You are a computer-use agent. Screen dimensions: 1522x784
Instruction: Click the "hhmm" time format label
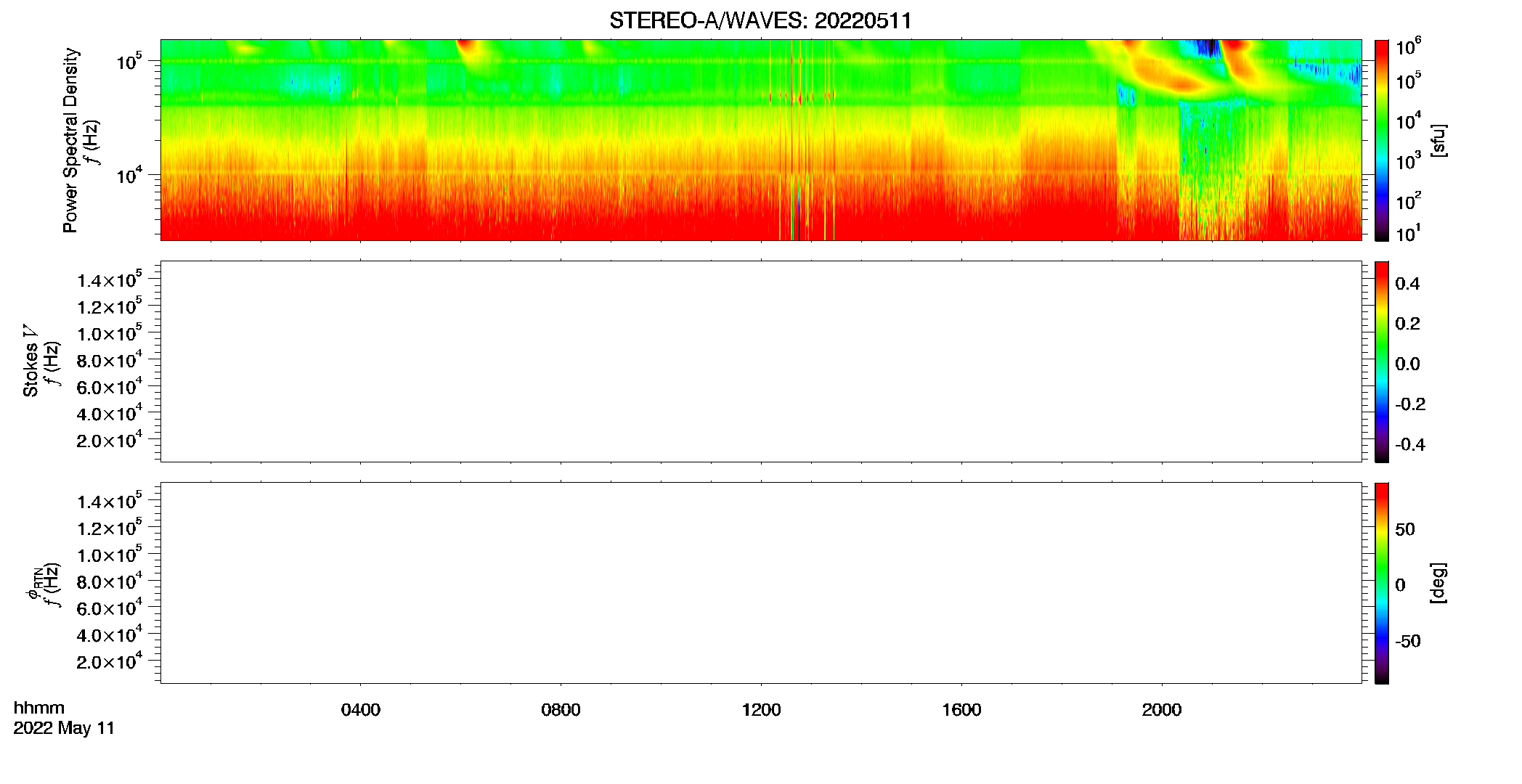[x=39, y=708]
